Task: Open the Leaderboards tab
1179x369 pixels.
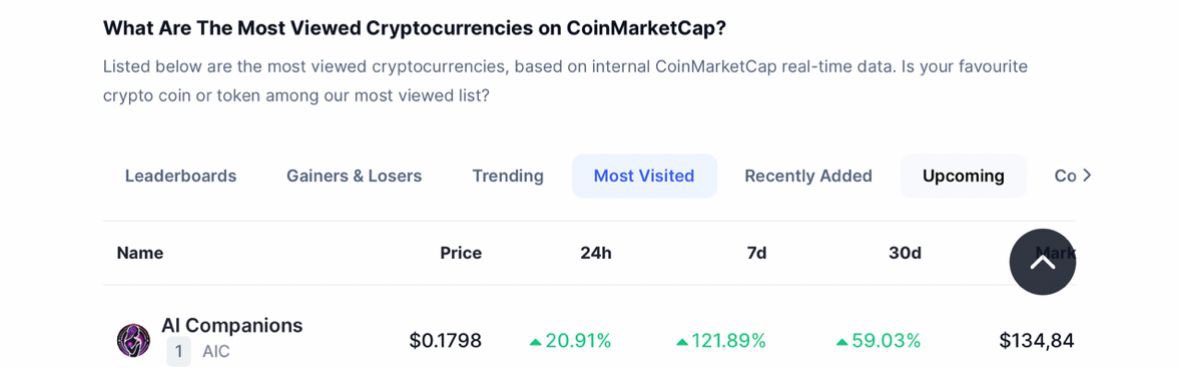Action: [x=180, y=176]
